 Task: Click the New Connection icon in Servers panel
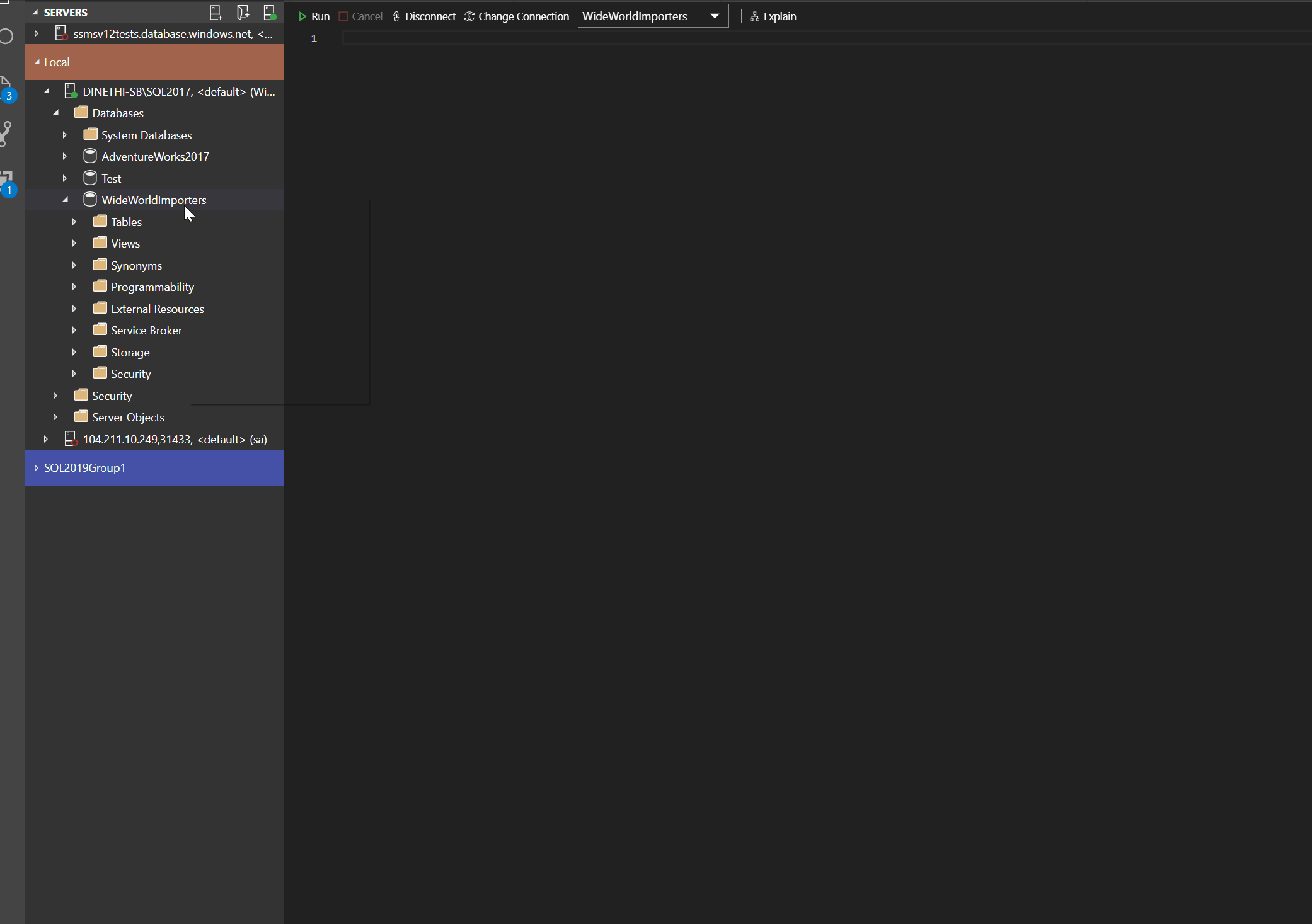216,12
